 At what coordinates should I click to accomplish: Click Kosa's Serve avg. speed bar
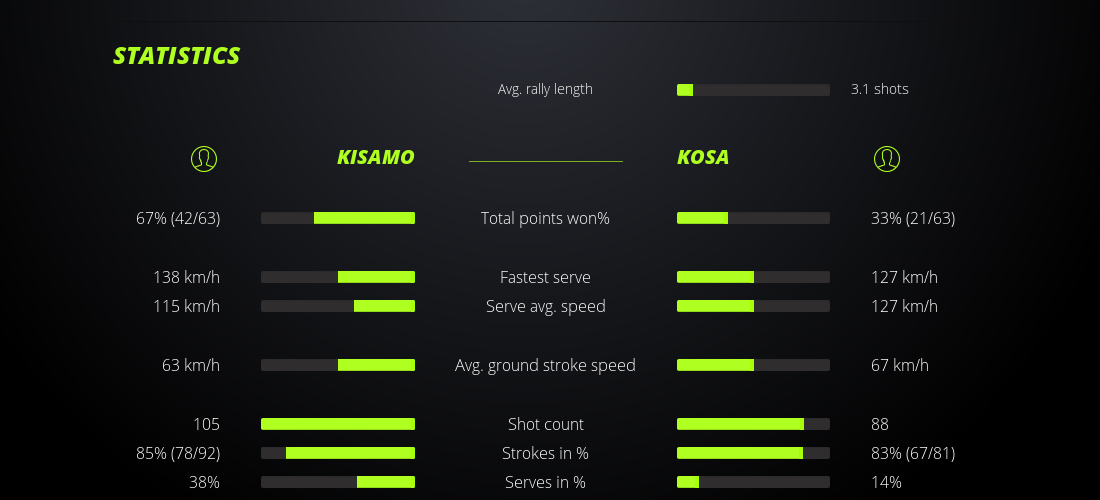(x=753, y=306)
